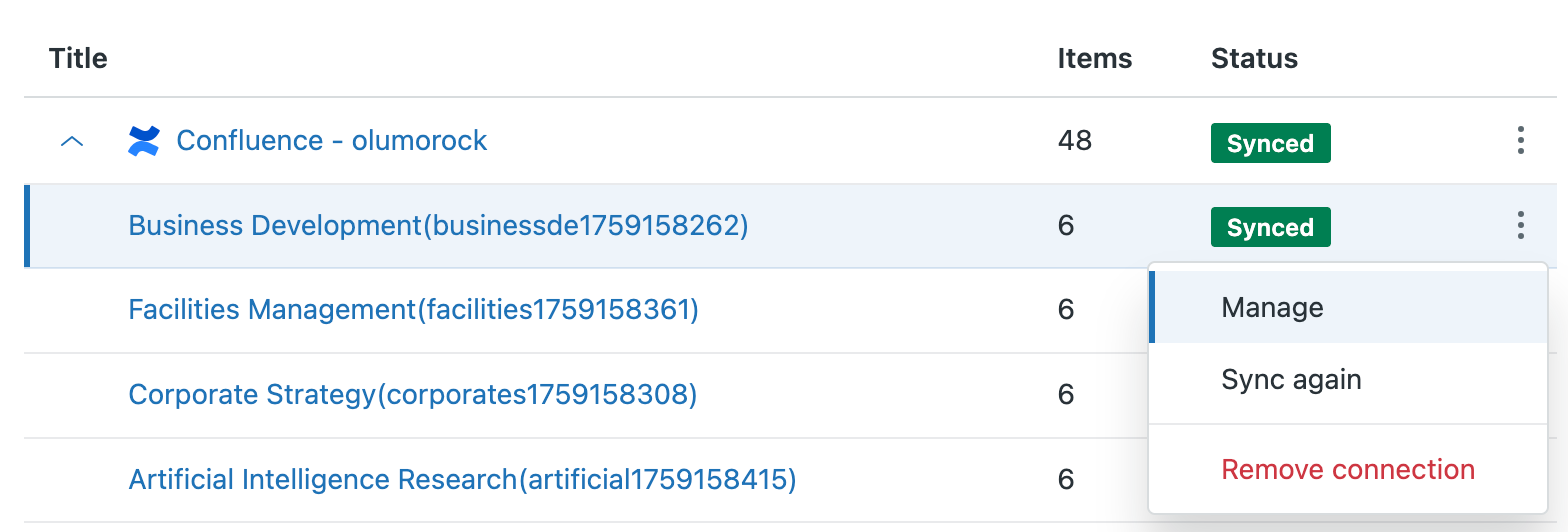1568x532 pixels.
Task: Select Sync again in the menu
Action: point(1291,380)
